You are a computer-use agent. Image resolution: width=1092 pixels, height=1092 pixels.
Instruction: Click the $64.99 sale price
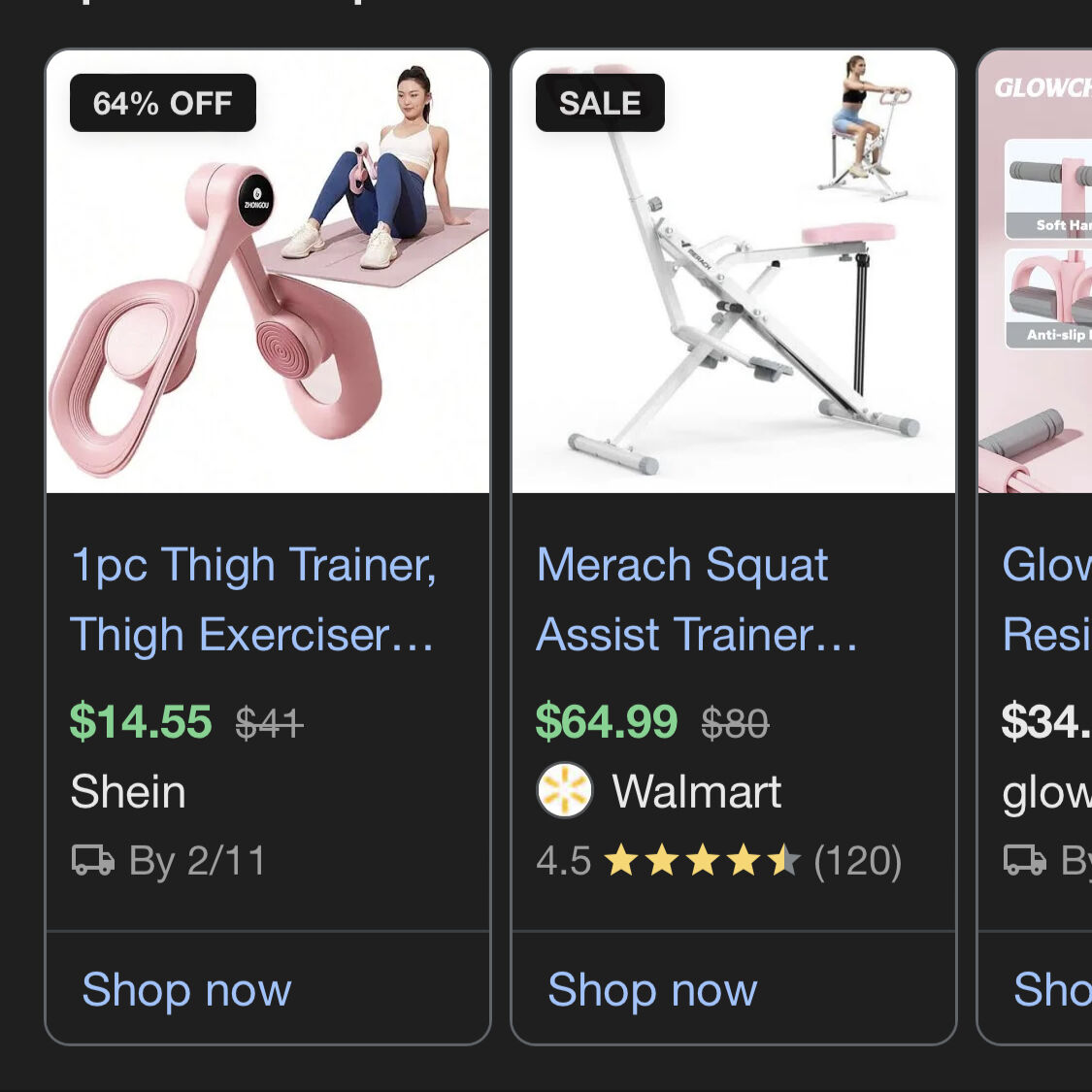coord(607,721)
